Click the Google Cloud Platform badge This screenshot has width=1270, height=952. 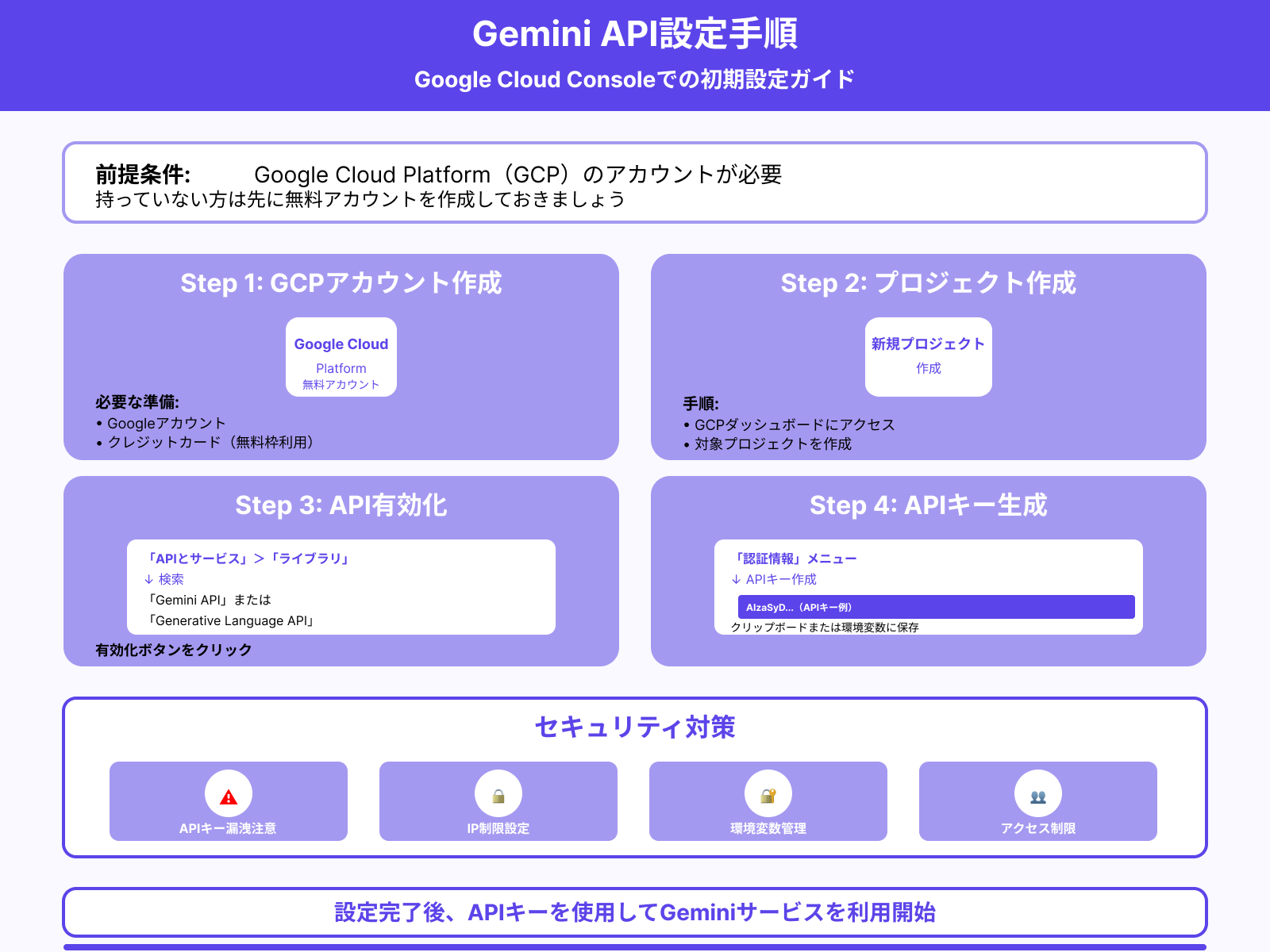(341, 357)
